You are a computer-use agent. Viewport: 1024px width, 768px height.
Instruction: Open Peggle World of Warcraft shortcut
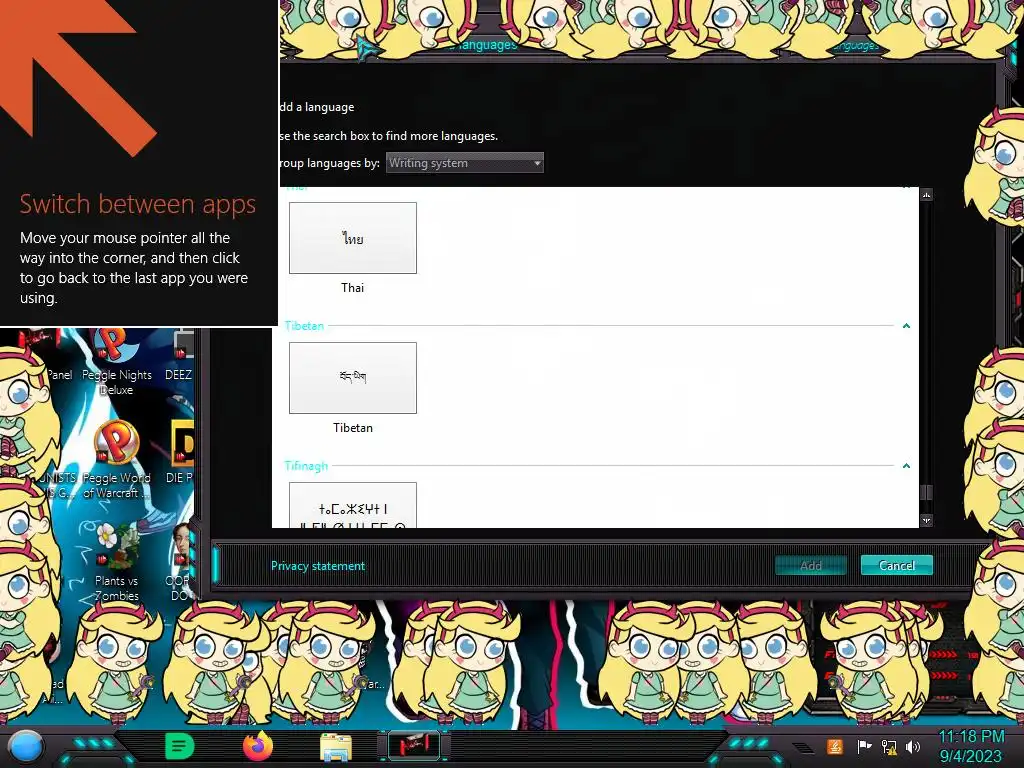coord(116,460)
